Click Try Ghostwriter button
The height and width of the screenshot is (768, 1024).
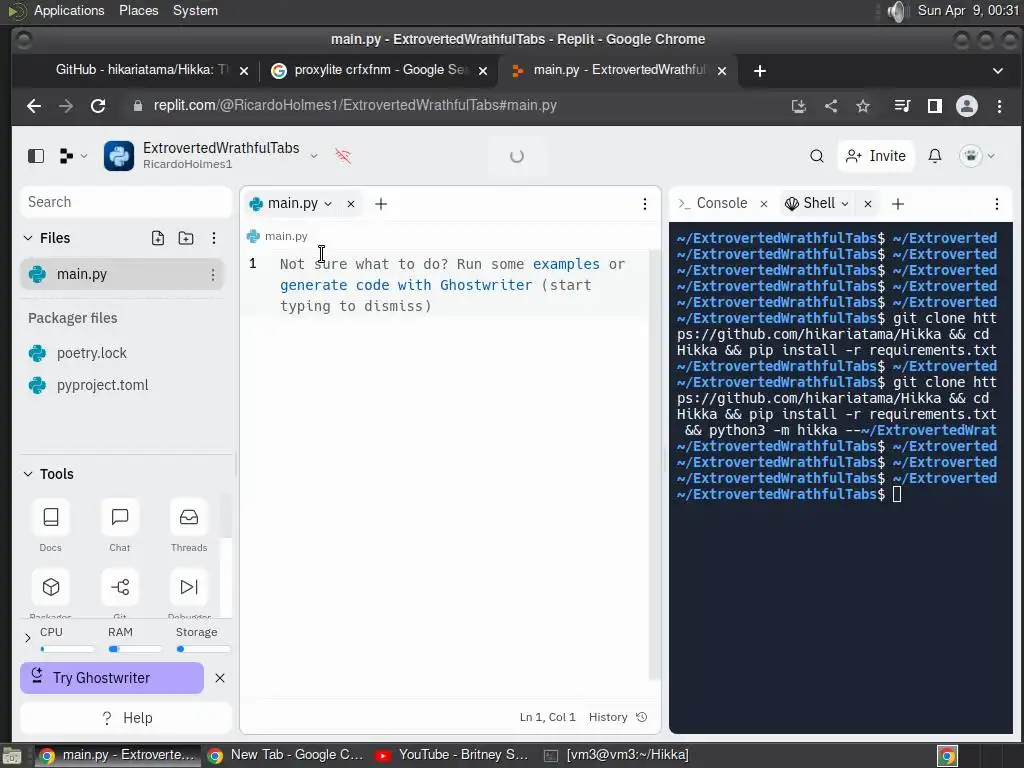coord(112,678)
